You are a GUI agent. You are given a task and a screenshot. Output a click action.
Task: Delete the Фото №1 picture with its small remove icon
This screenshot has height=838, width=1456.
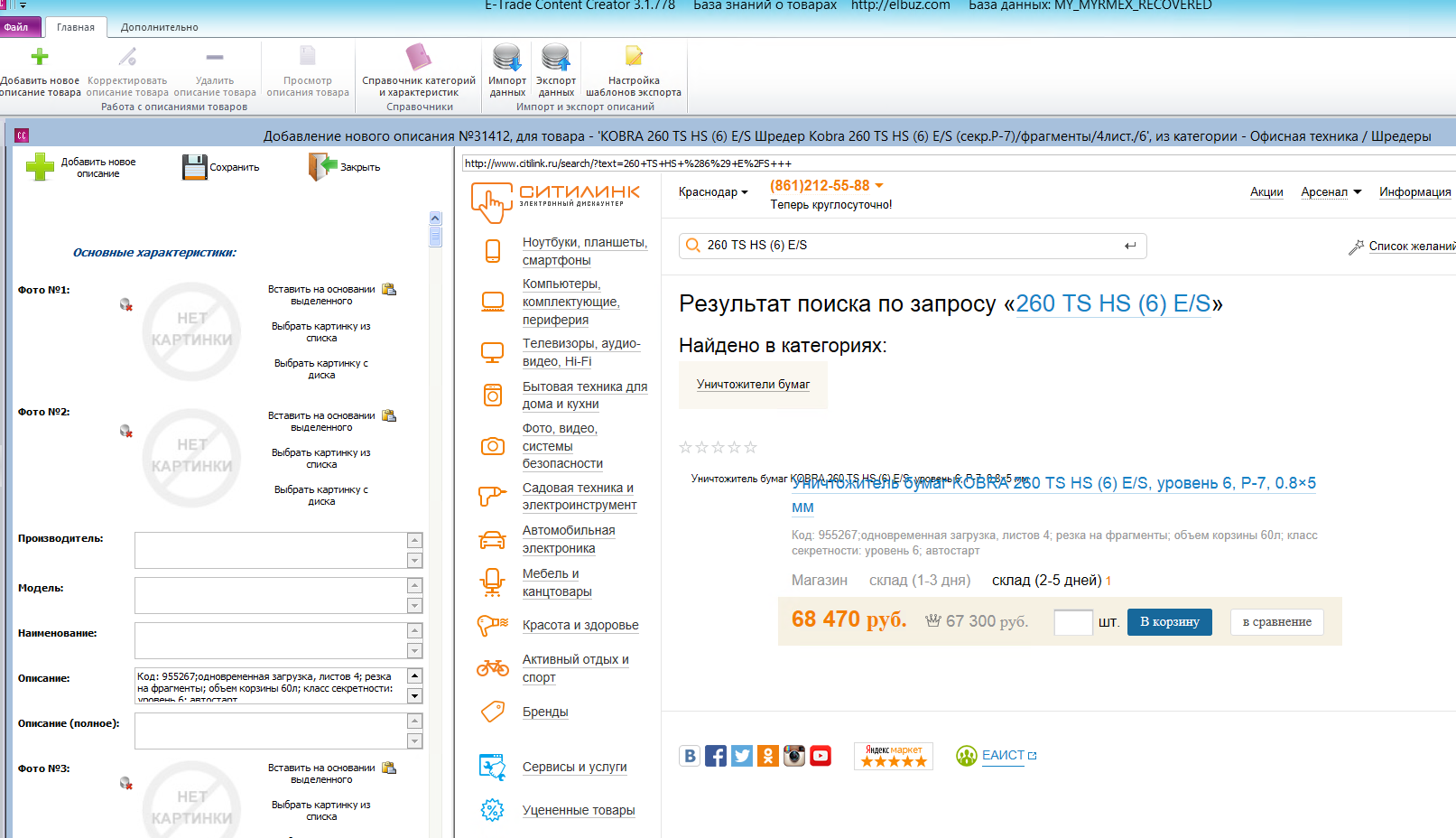126,304
